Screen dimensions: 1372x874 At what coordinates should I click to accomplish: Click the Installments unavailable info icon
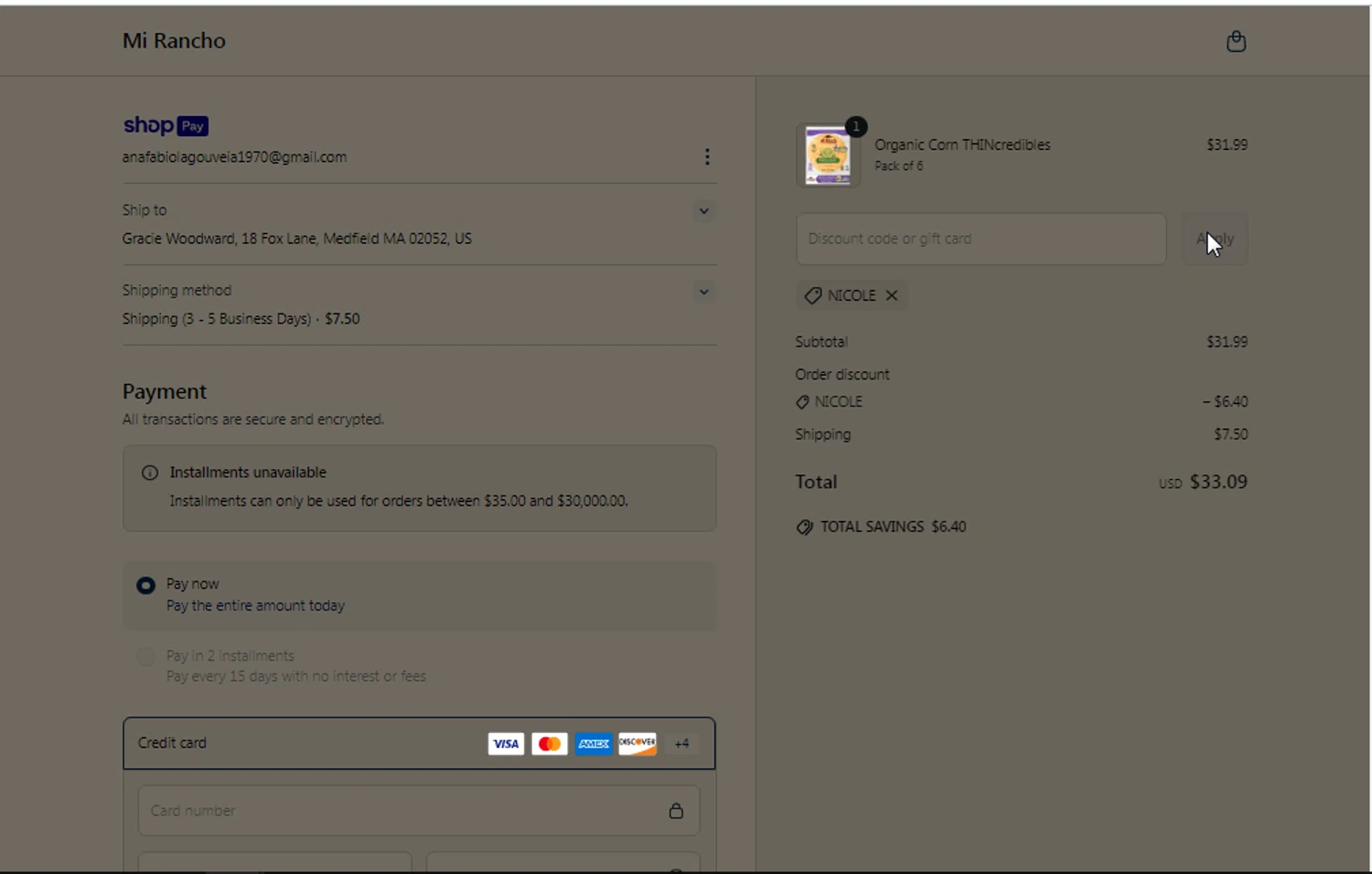(150, 473)
